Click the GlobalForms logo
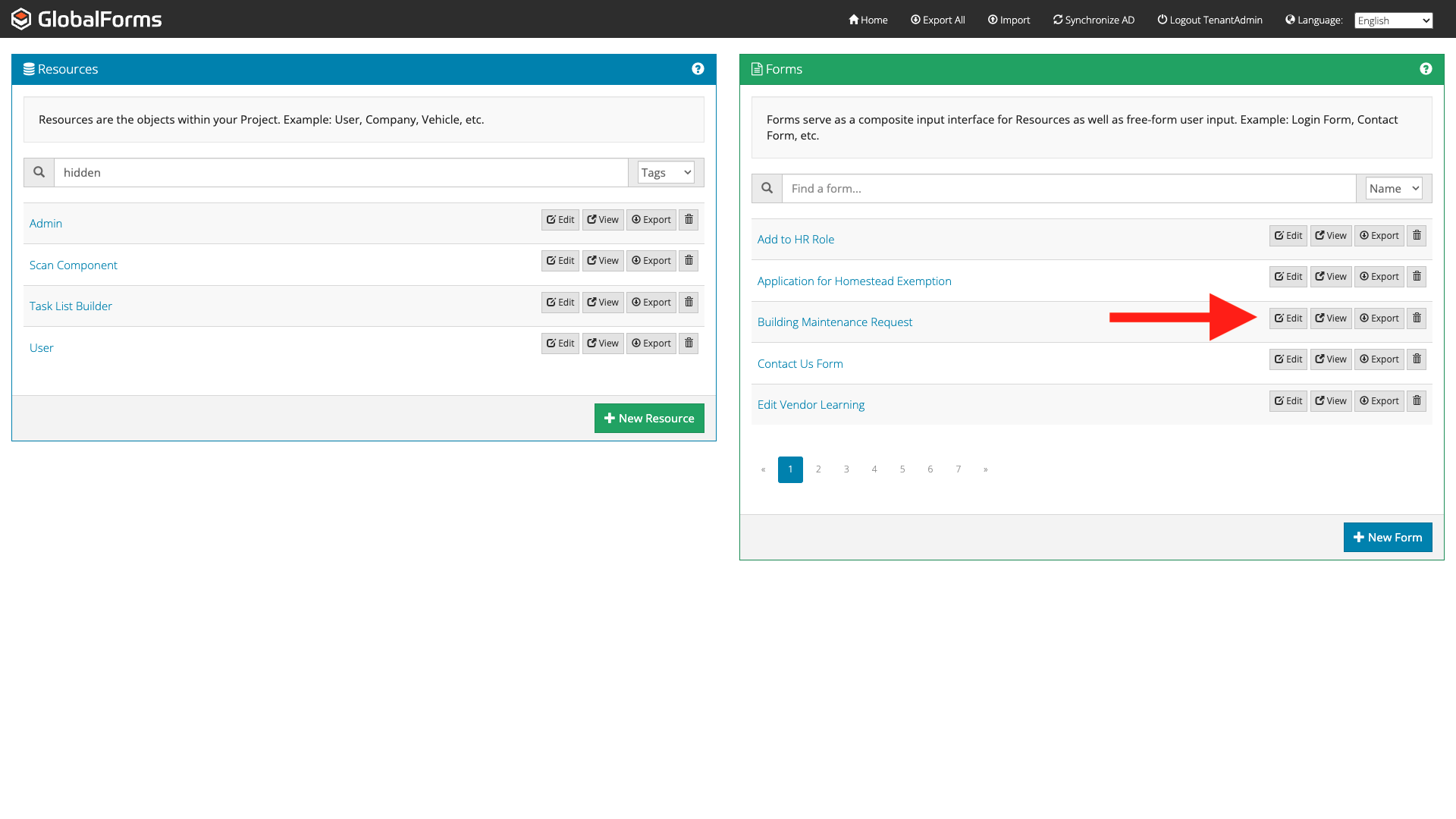Screen dimensions: 1456x819 [86, 19]
